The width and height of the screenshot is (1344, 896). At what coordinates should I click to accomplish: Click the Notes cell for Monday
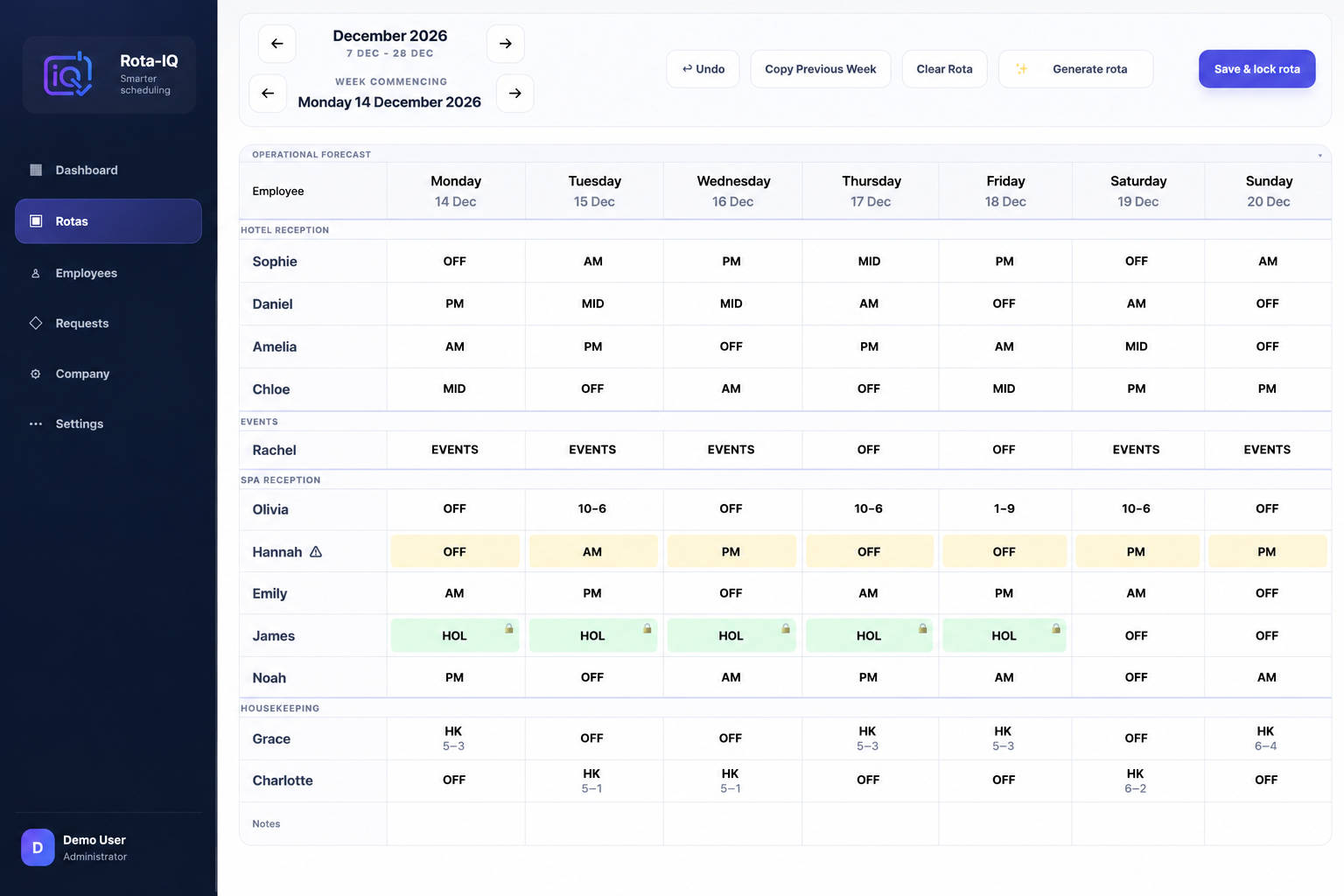click(456, 823)
